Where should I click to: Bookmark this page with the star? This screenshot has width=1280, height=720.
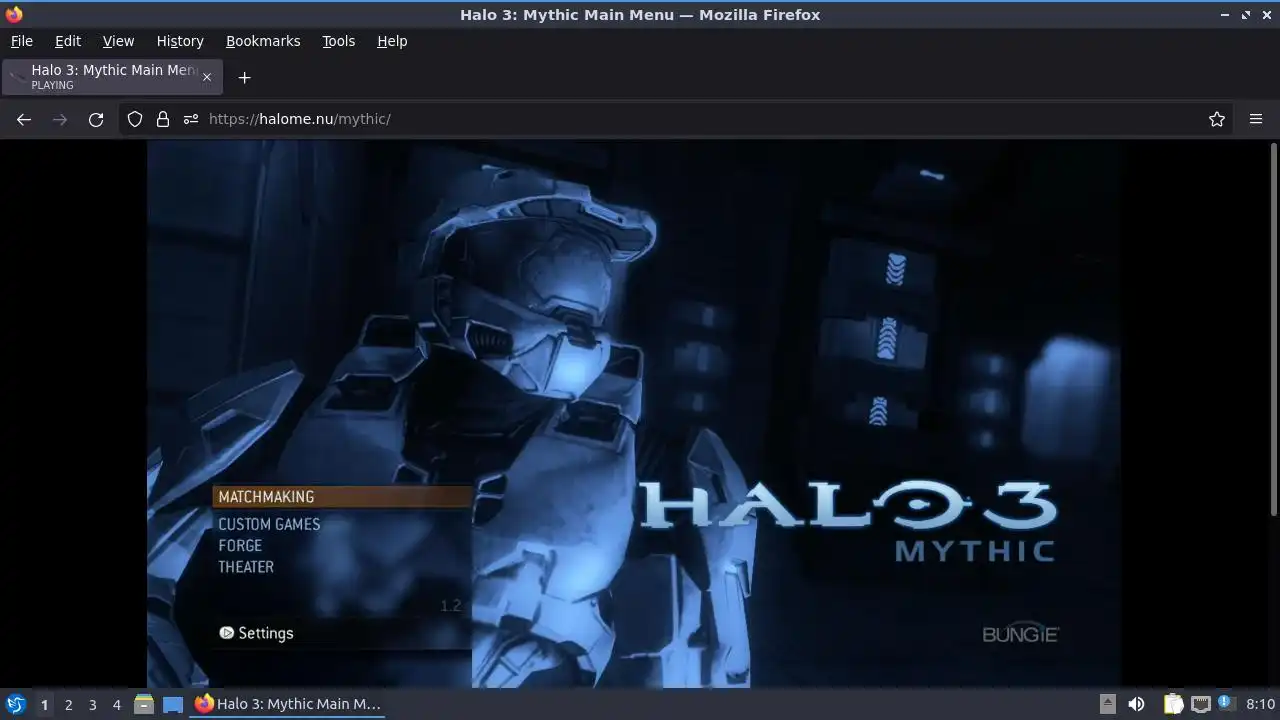1217,119
